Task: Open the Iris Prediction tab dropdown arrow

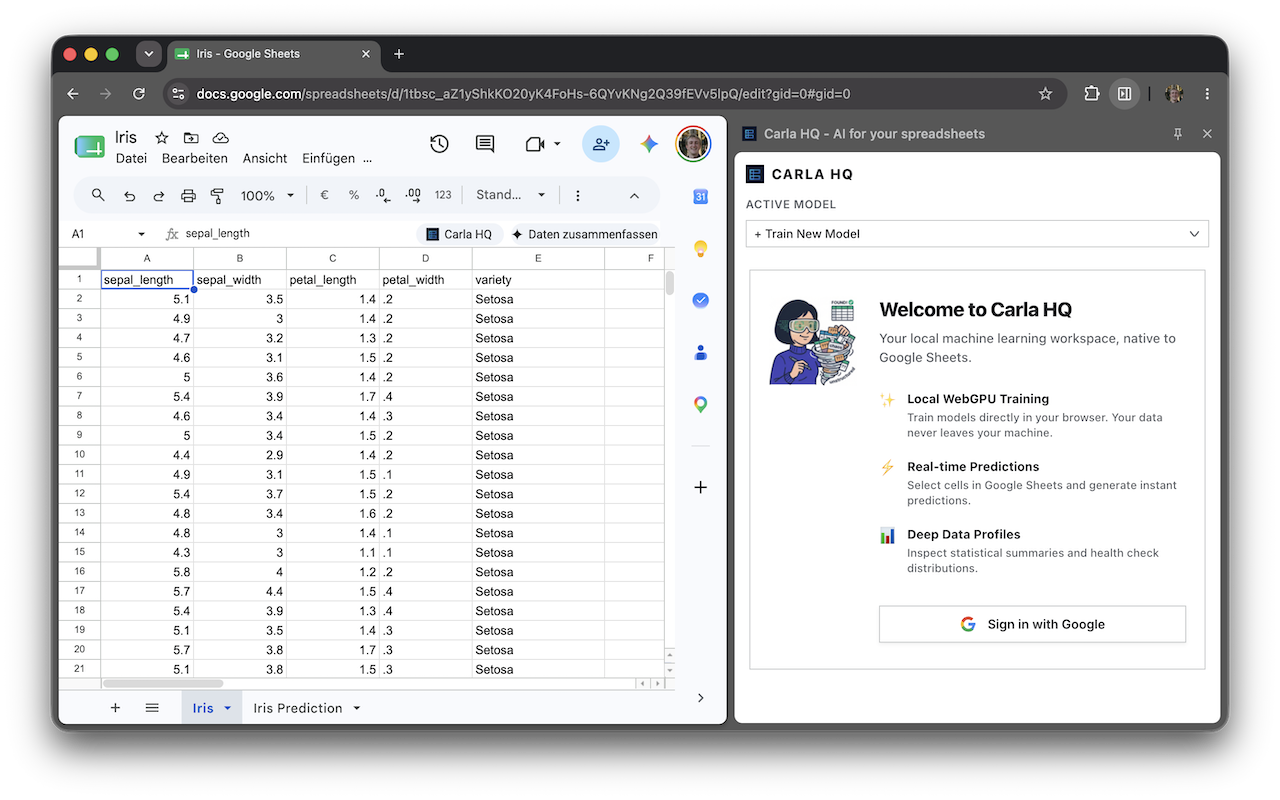Action: tap(357, 708)
